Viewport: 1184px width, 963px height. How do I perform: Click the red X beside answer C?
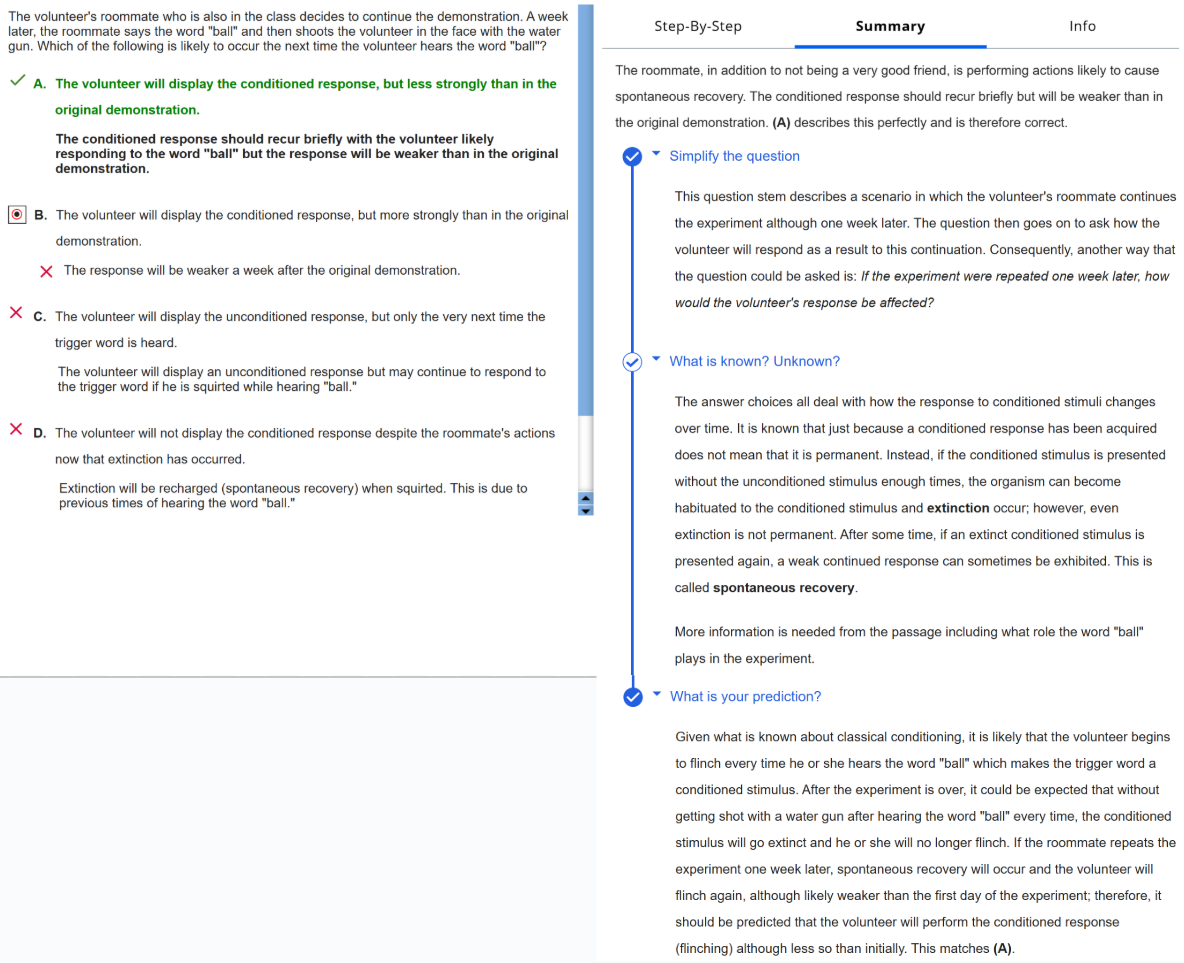point(16,314)
